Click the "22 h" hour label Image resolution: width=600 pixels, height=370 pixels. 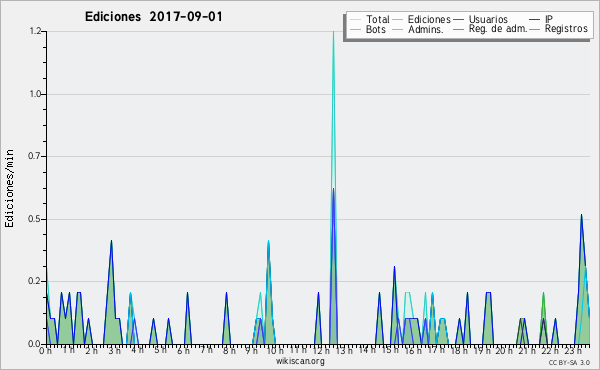550,350
